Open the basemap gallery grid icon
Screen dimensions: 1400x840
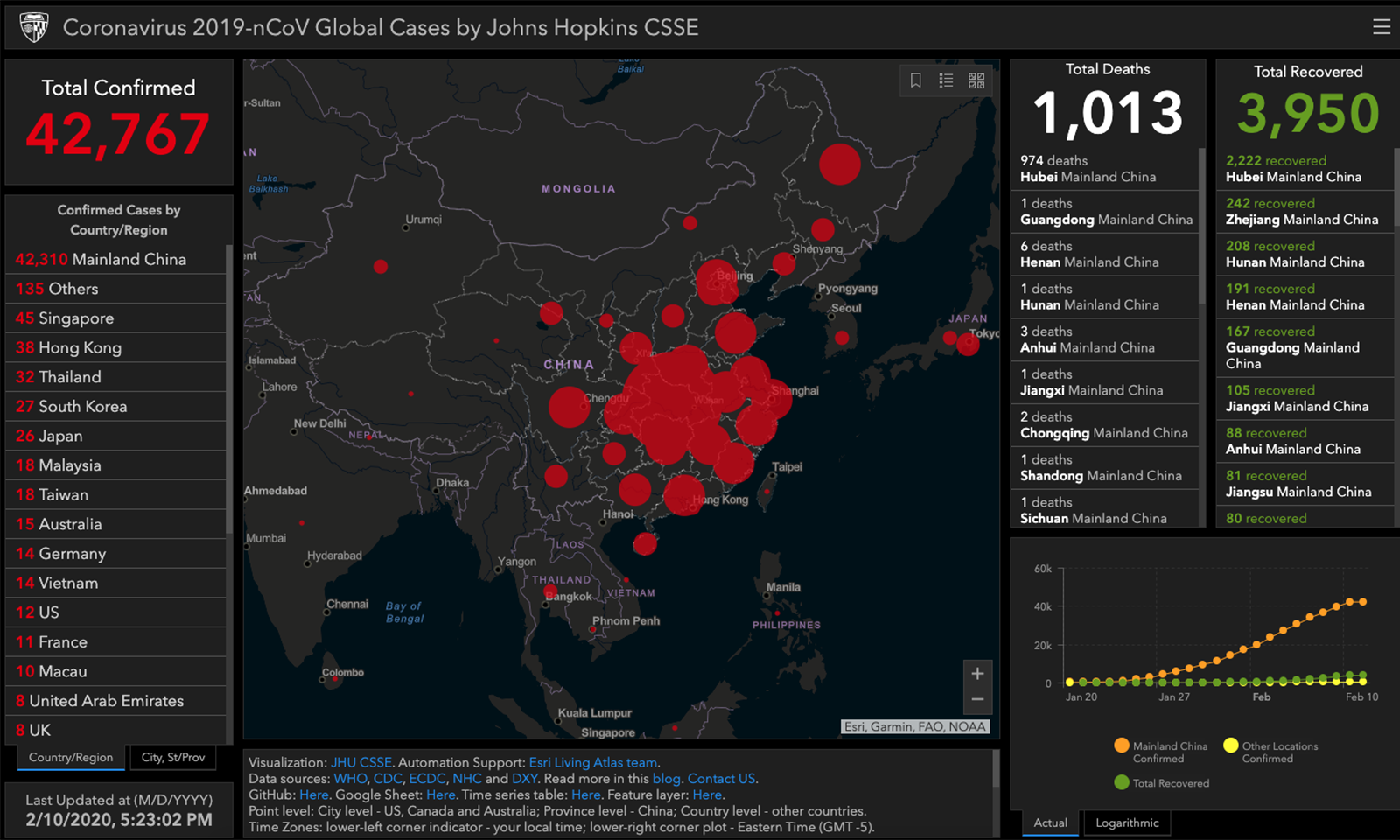[x=976, y=80]
